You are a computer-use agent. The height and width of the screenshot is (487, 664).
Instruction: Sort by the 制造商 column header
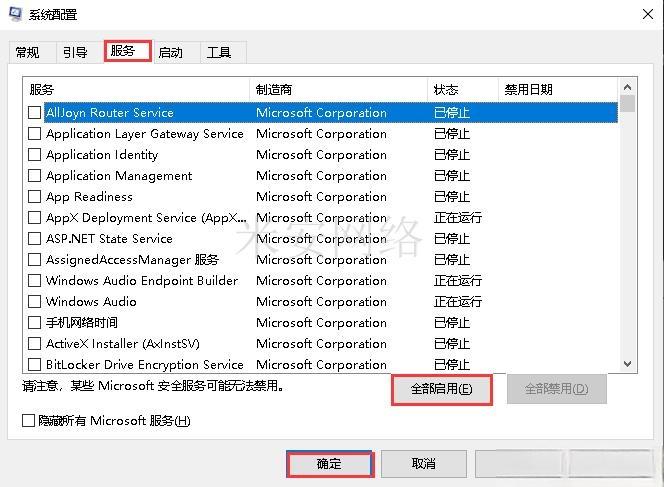pyautogui.click(x=338, y=89)
